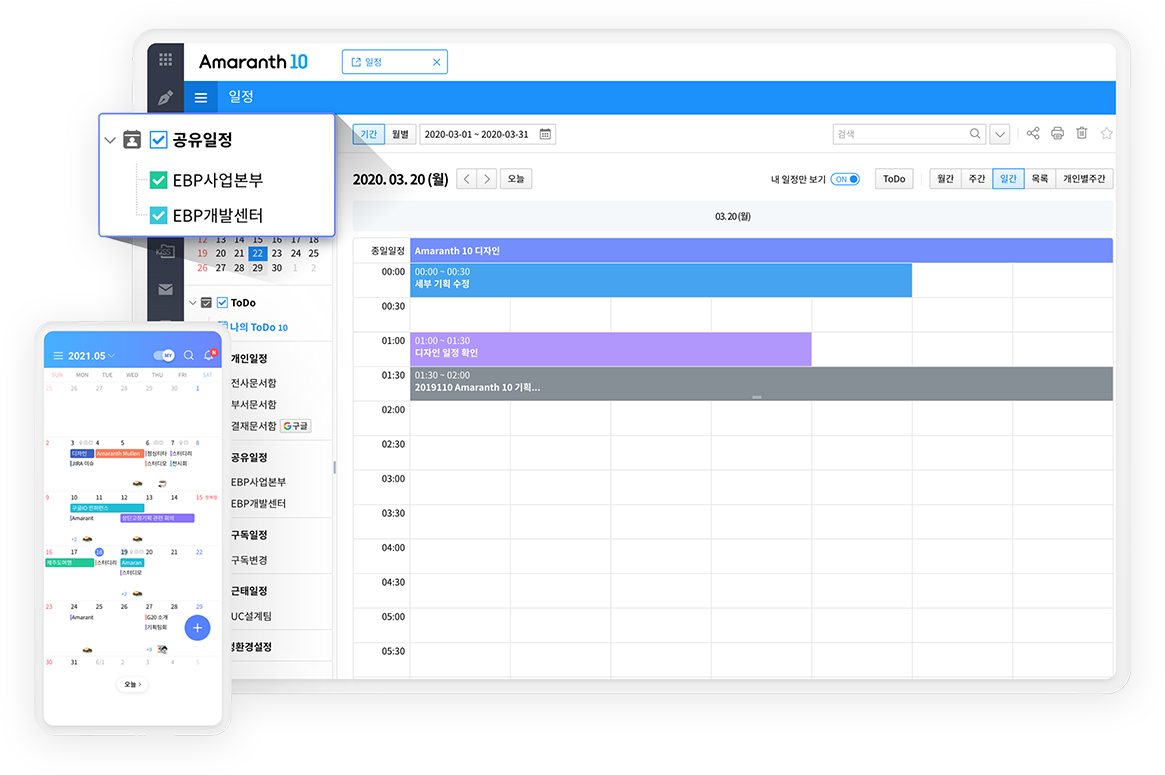Open the 2019110 Amaranth 10 기획 event
Screen dimensions: 1165x775
click(762, 383)
